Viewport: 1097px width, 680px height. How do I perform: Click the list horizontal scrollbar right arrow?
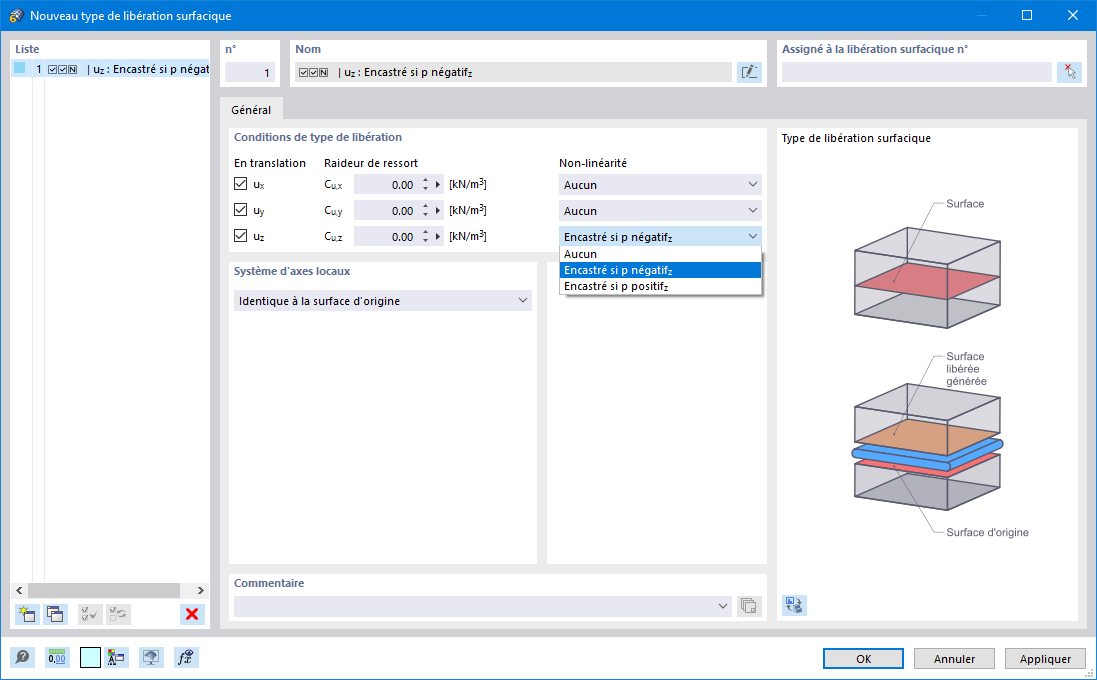200,590
